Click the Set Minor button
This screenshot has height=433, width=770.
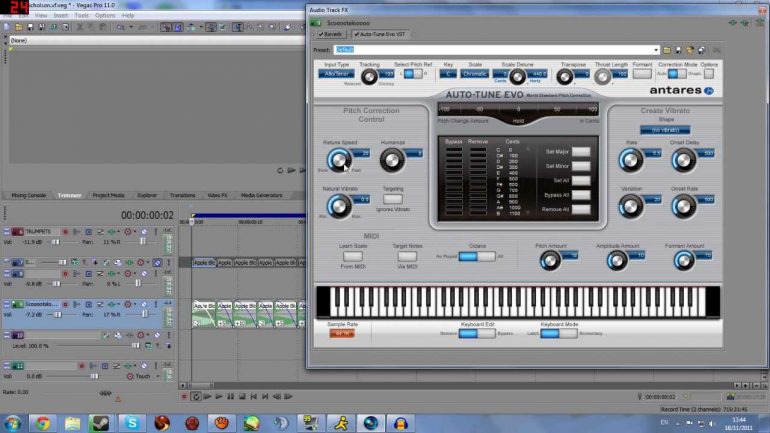[581, 166]
